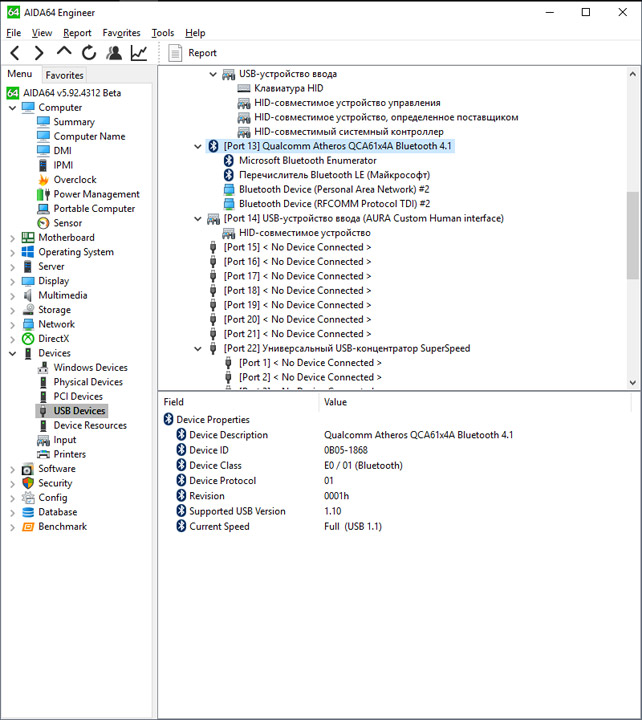The width and height of the screenshot is (642, 720).
Task: Expand the Operating System node
Action: (12, 252)
